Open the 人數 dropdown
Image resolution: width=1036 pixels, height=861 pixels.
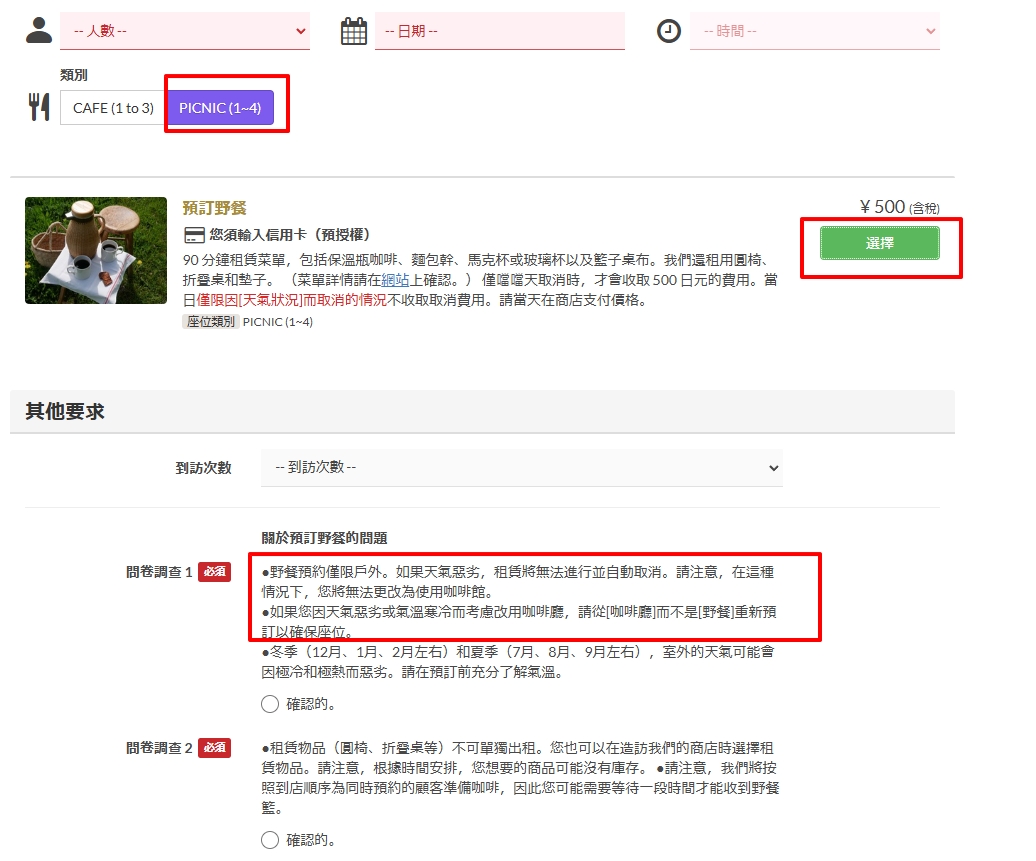click(185, 31)
